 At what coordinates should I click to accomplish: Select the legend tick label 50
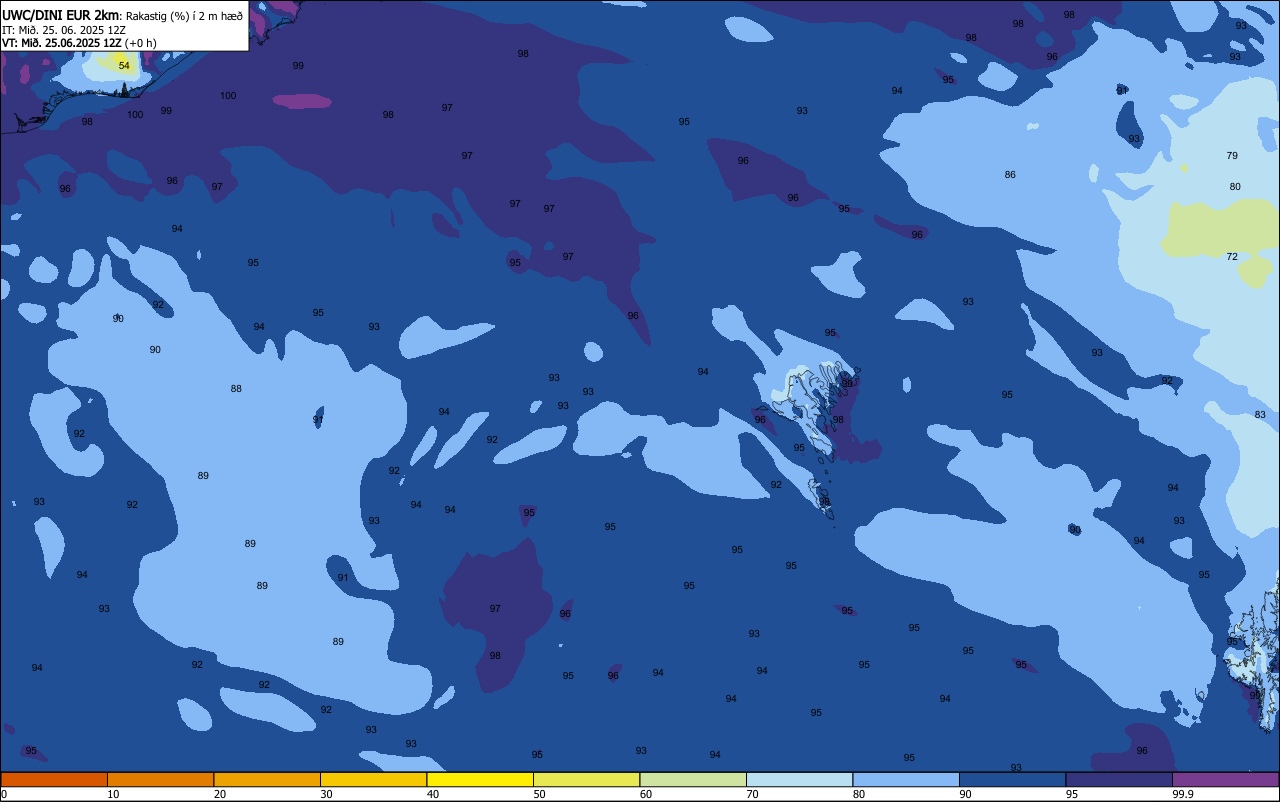[539, 794]
